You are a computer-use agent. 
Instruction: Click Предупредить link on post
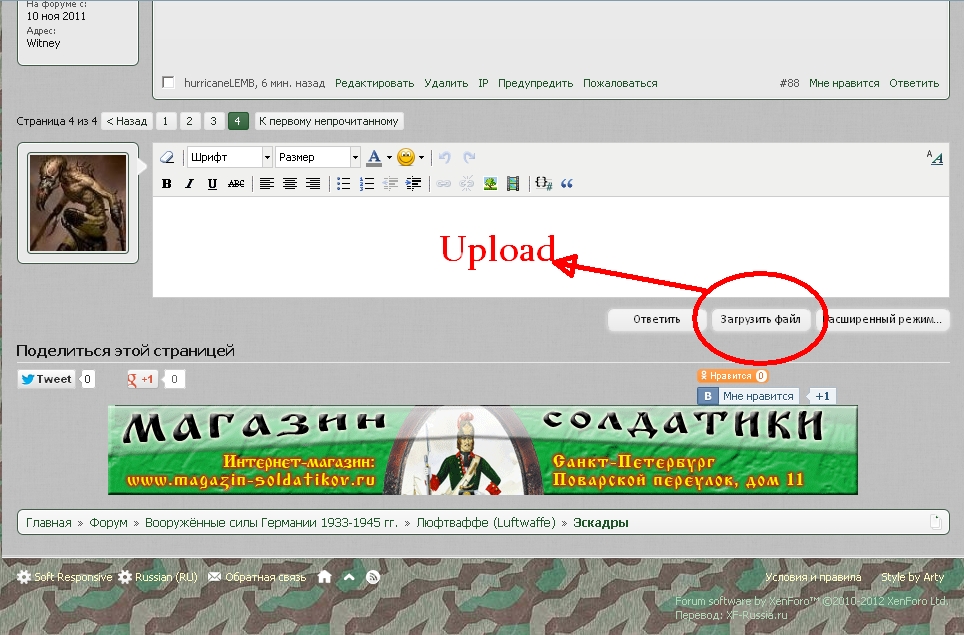535,83
